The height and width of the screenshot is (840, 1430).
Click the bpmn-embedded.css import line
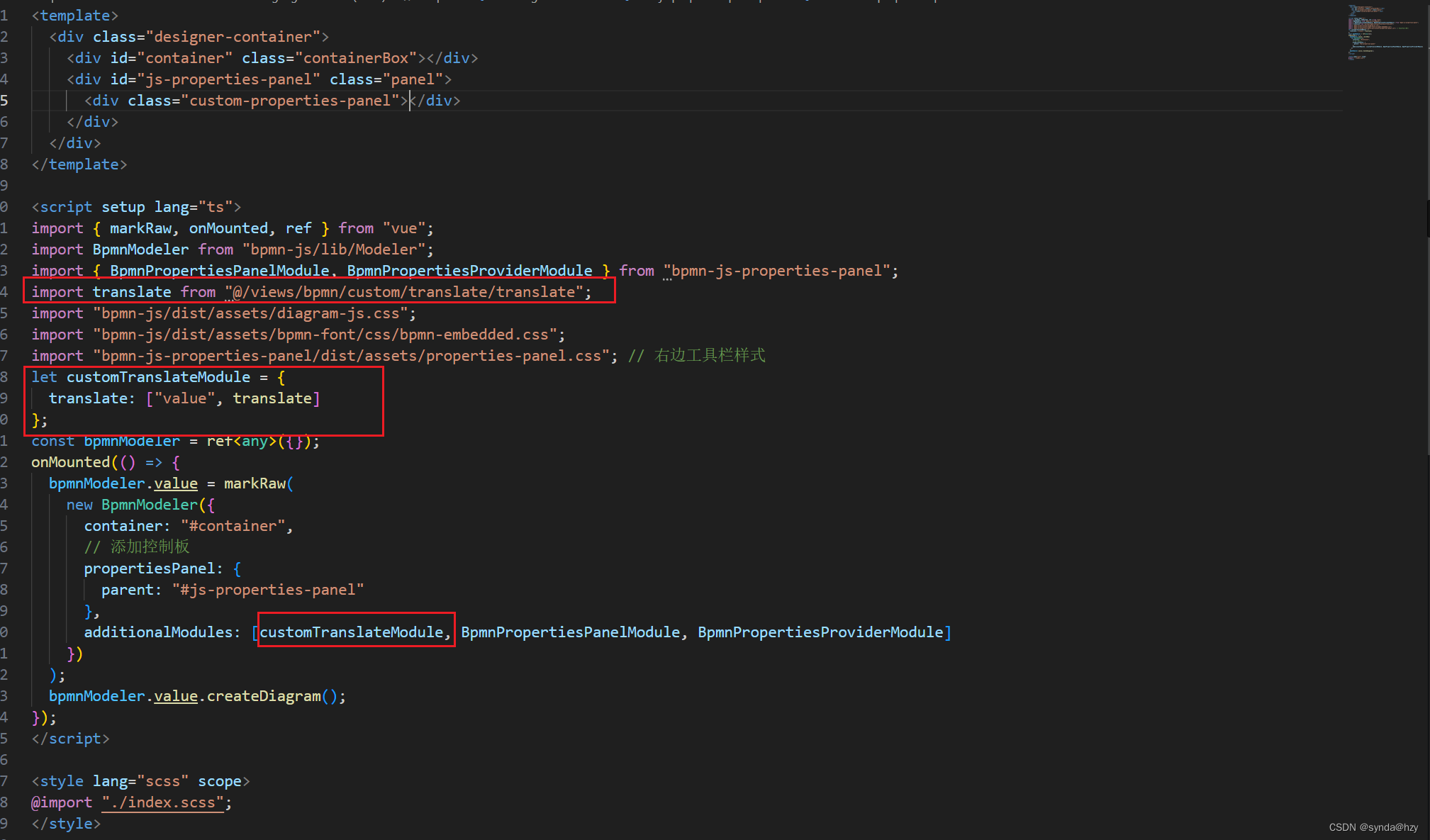click(298, 335)
